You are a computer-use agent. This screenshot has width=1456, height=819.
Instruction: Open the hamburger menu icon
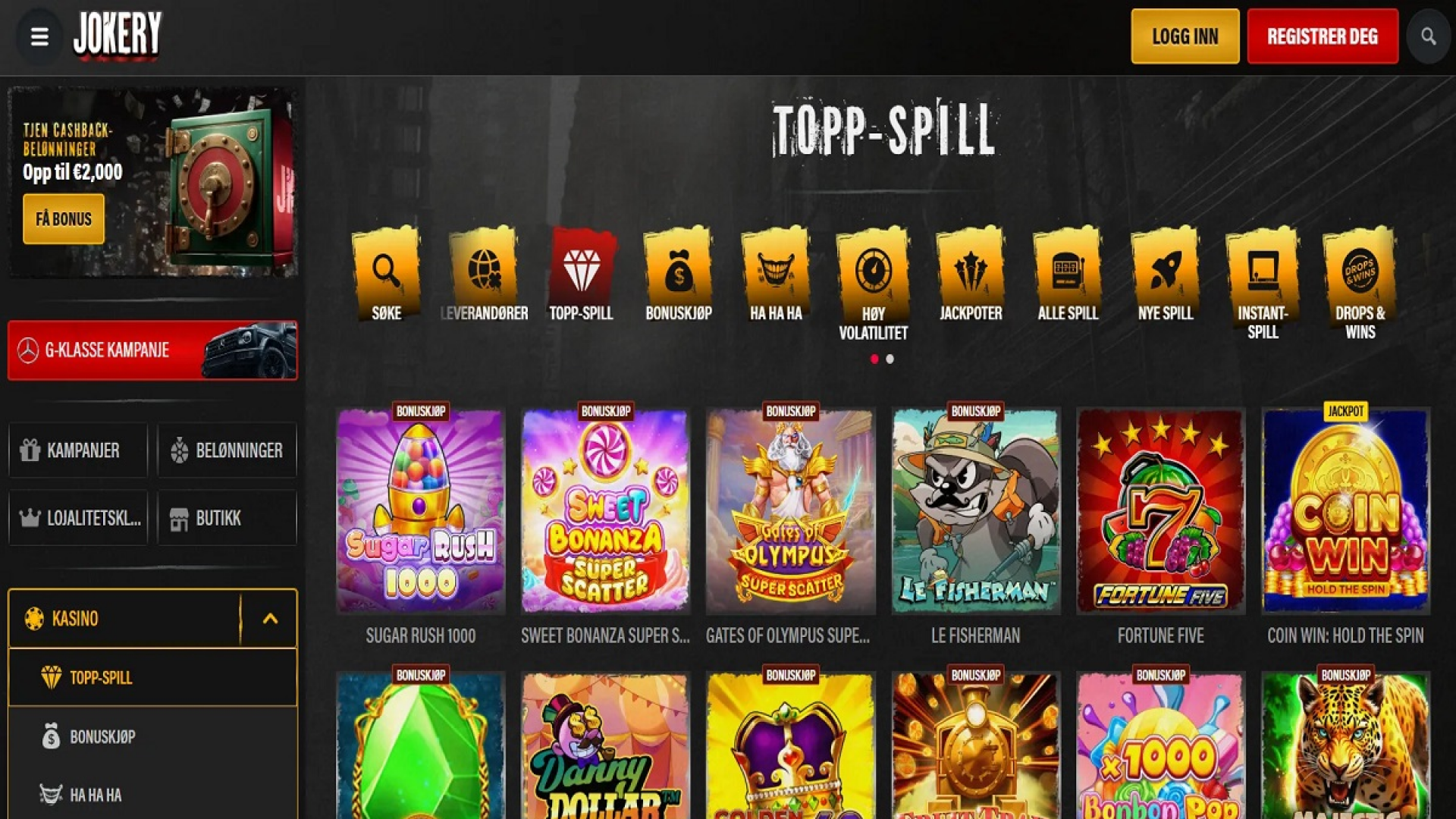pyautogui.click(x=39, y=36)
